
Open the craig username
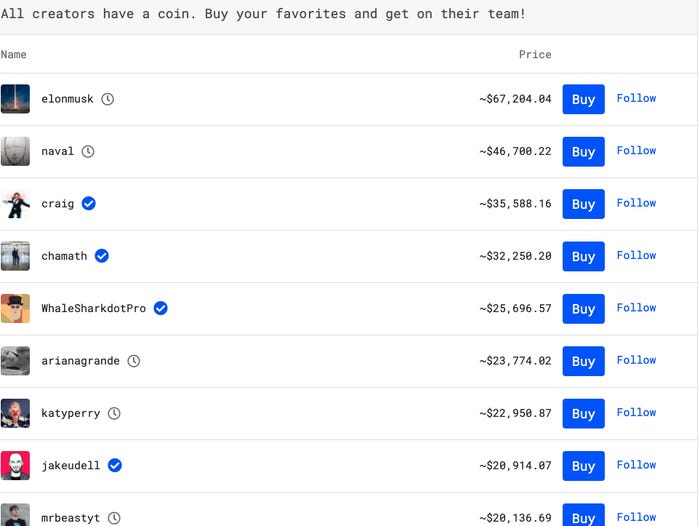58,204
